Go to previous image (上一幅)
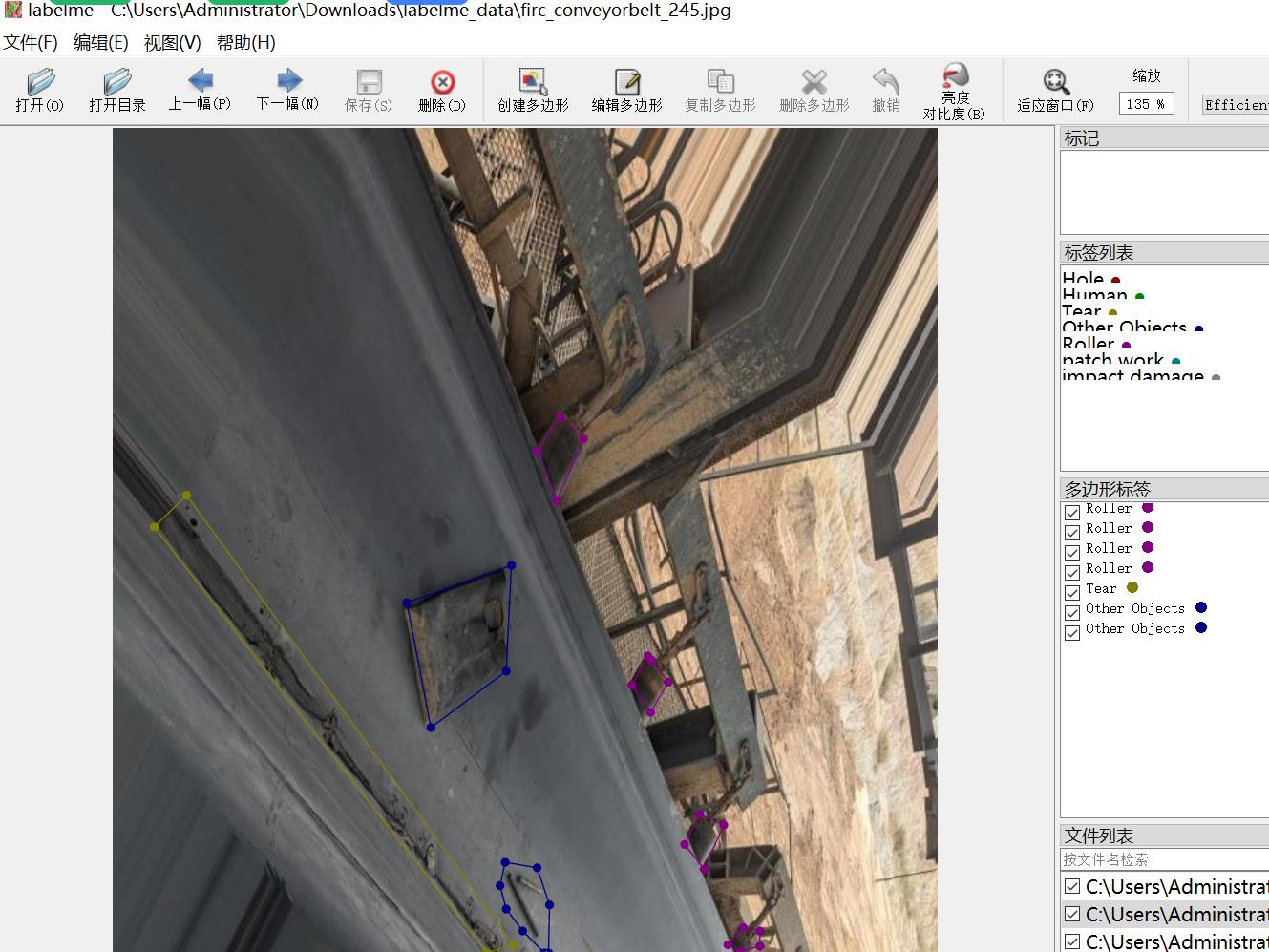 click(x=200, y=91)
